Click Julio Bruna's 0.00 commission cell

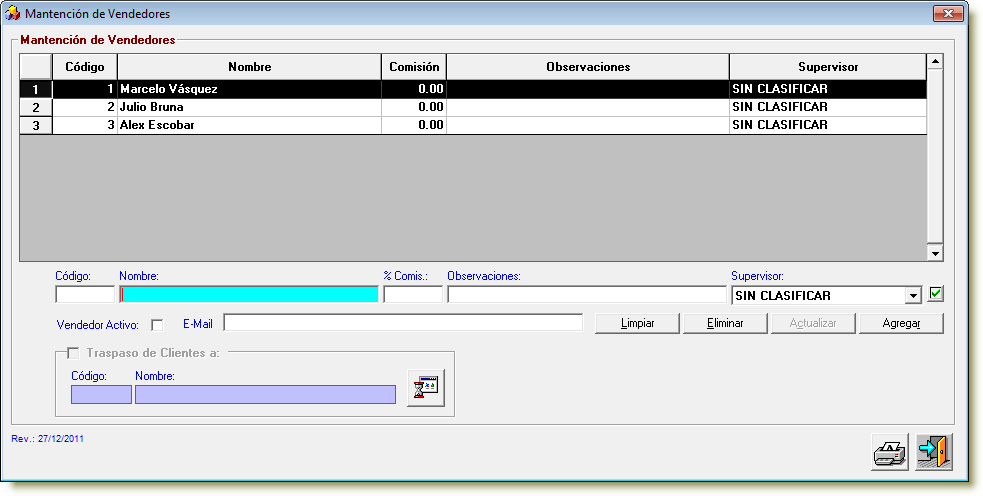click(414, 107)
